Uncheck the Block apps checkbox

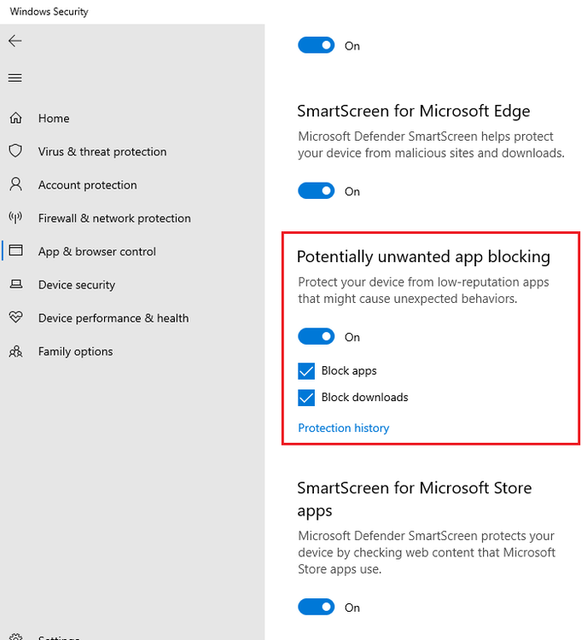pyautogui.click(x=306, y=371)
